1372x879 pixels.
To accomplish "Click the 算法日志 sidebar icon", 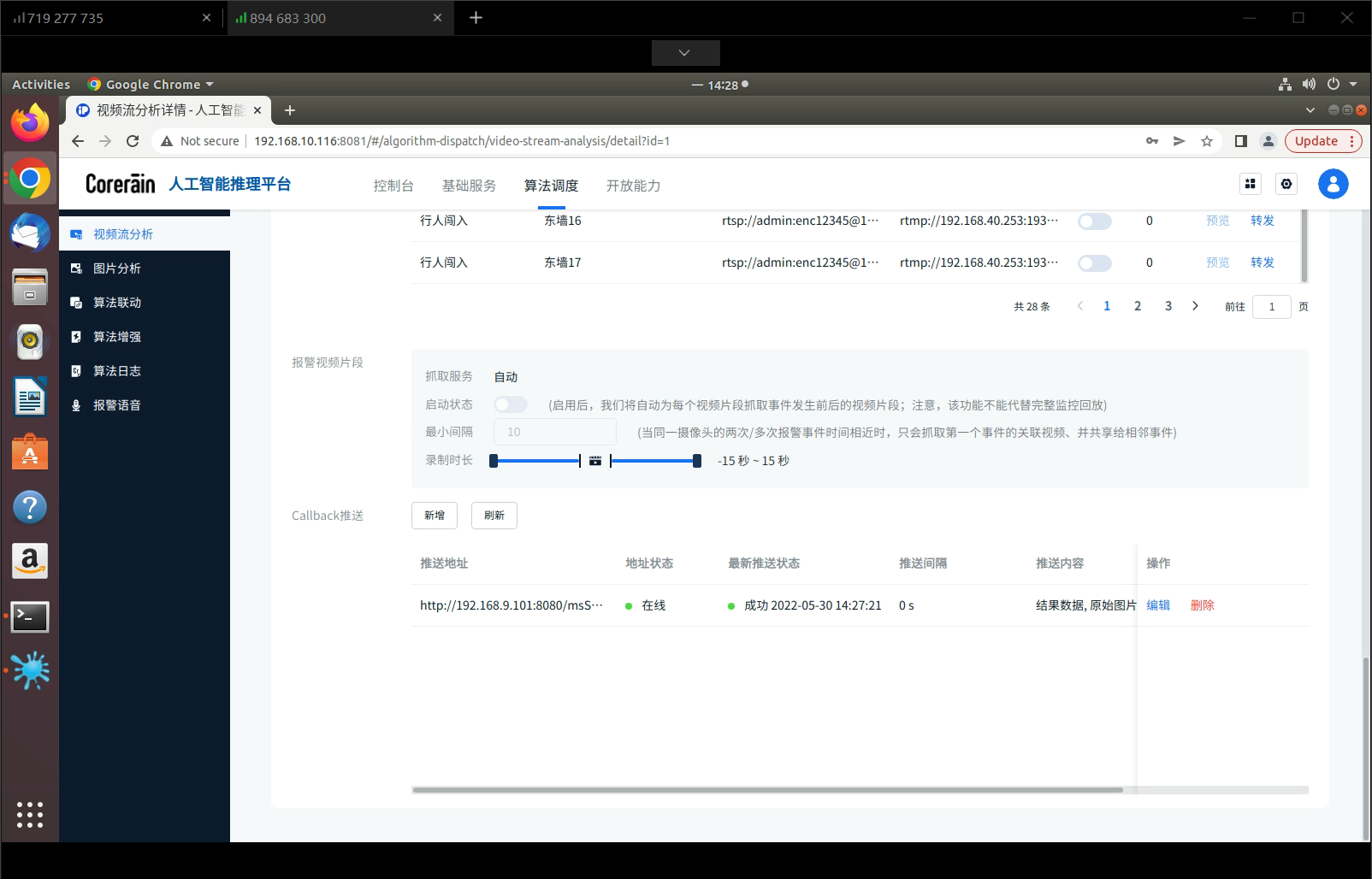I will pyautogui.click(x=76, y=371).
